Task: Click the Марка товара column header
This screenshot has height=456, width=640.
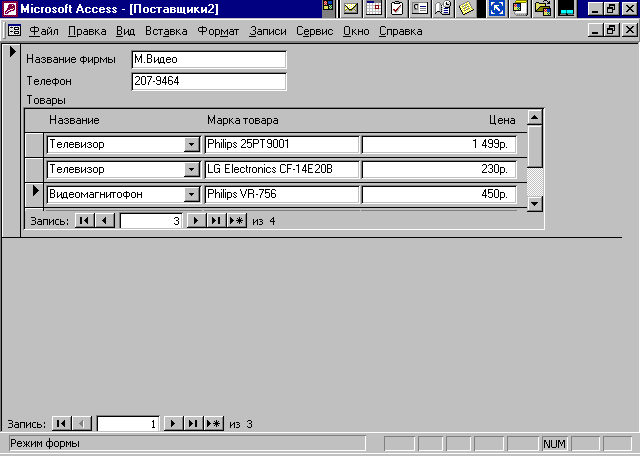Action: (243, 120)
